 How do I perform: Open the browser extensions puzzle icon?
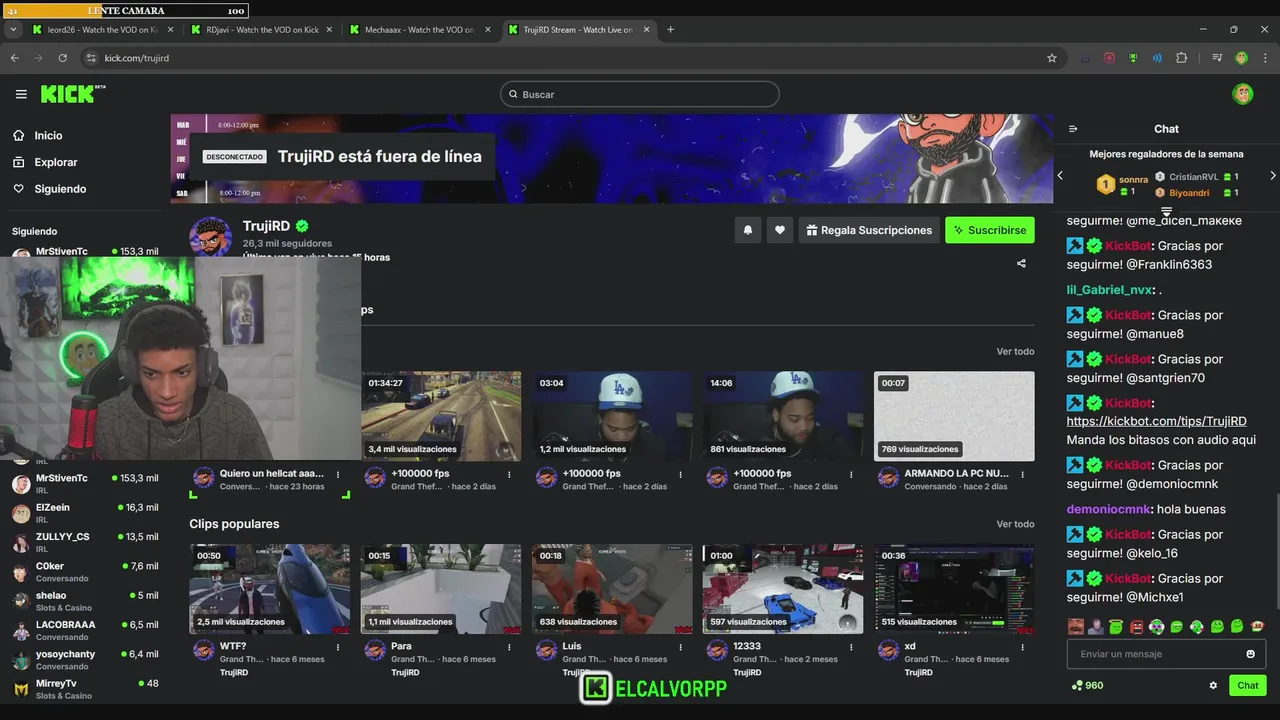pos(1181,58)
